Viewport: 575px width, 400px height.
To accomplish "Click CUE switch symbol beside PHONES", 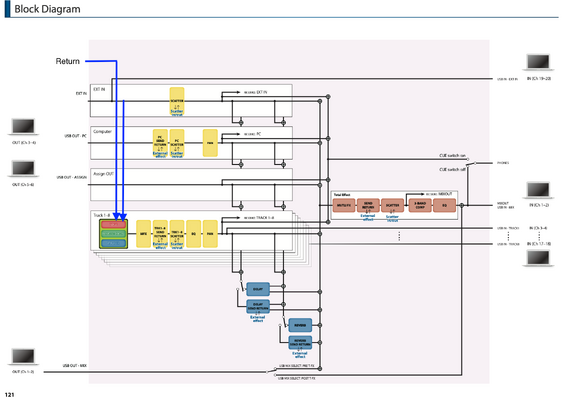I will click(471, 162).
